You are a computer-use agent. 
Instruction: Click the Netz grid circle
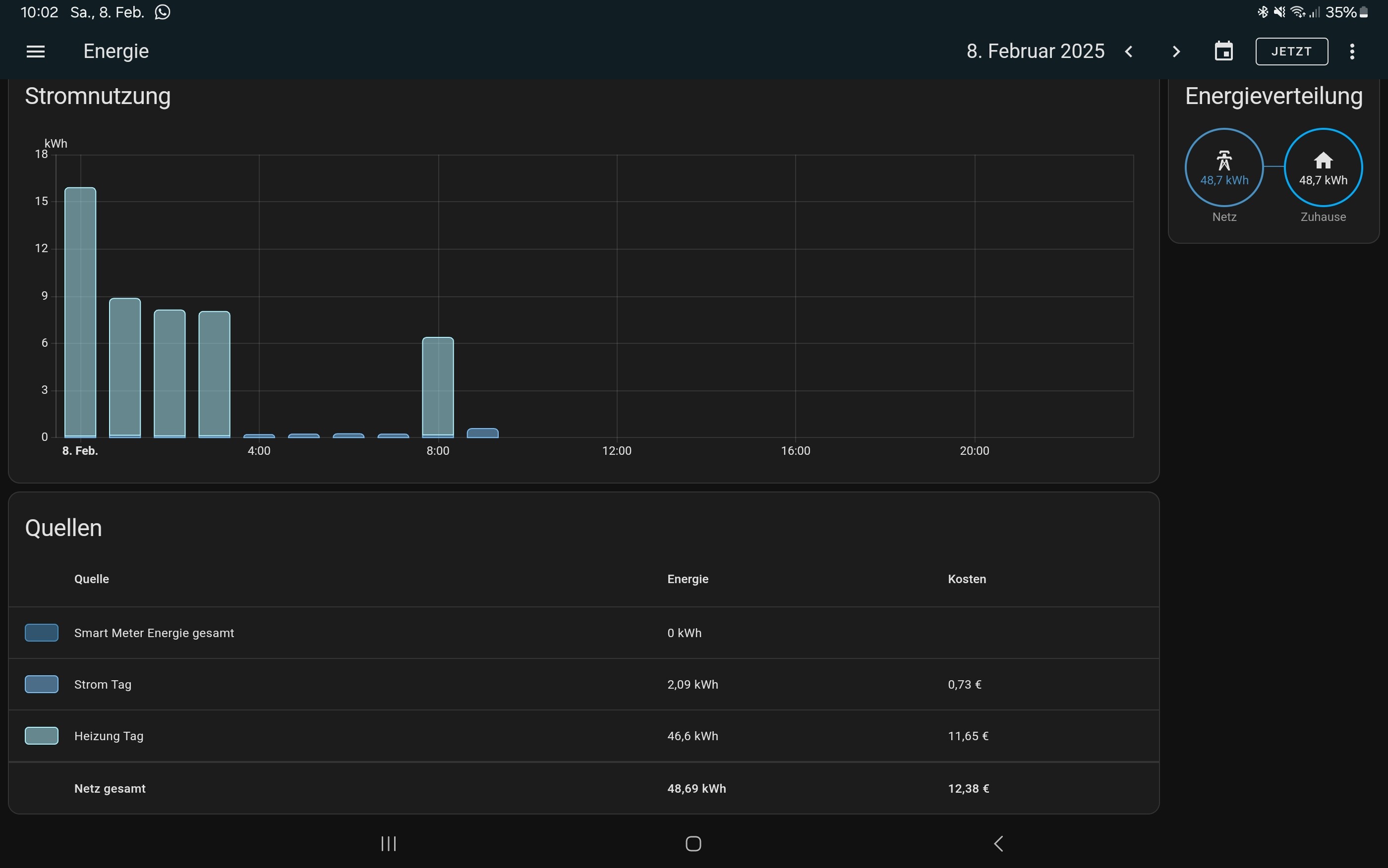pyautogui.click(x=1224, y=167)
